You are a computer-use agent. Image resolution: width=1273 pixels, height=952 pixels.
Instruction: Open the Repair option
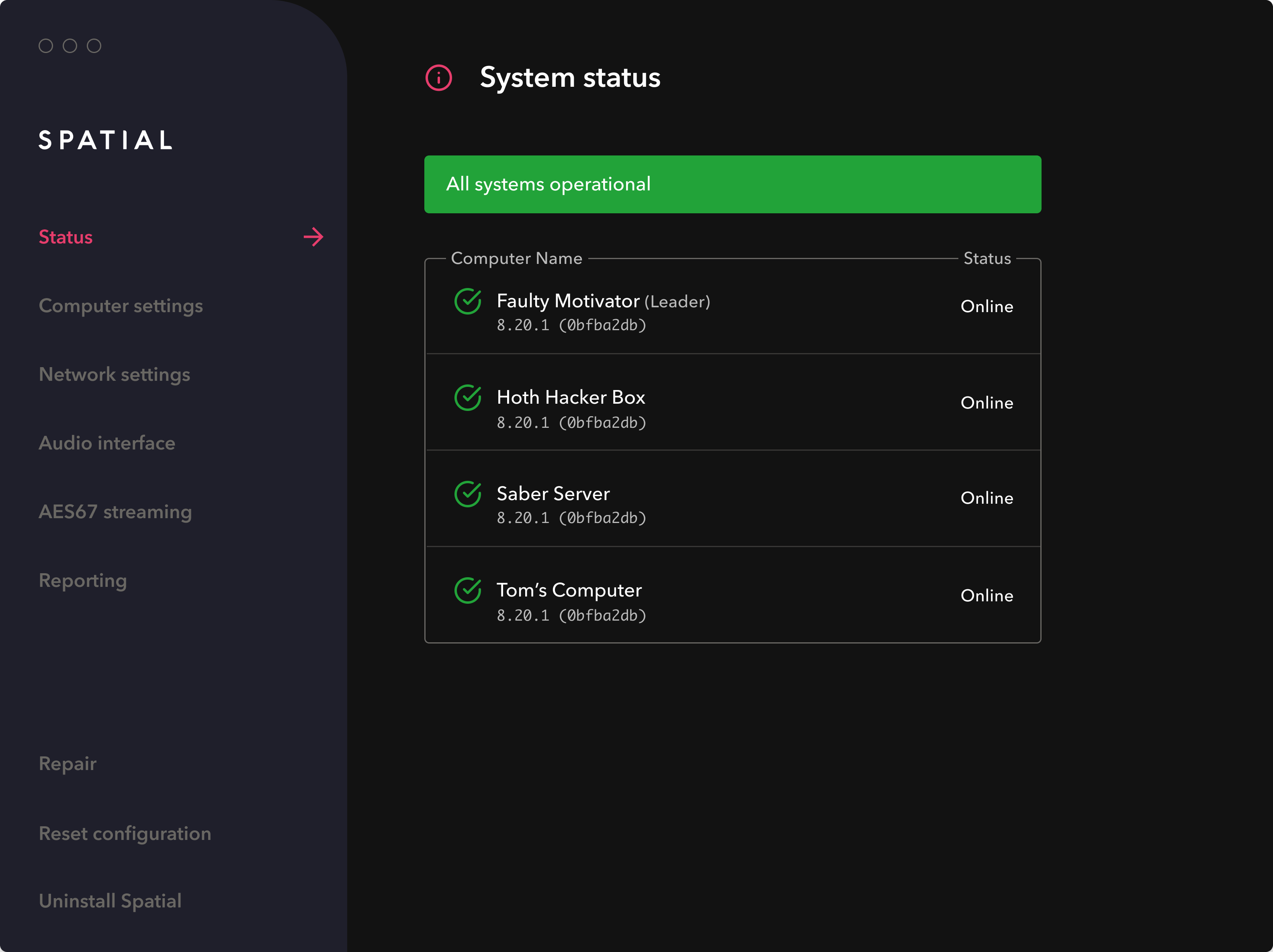click(68, 763)
